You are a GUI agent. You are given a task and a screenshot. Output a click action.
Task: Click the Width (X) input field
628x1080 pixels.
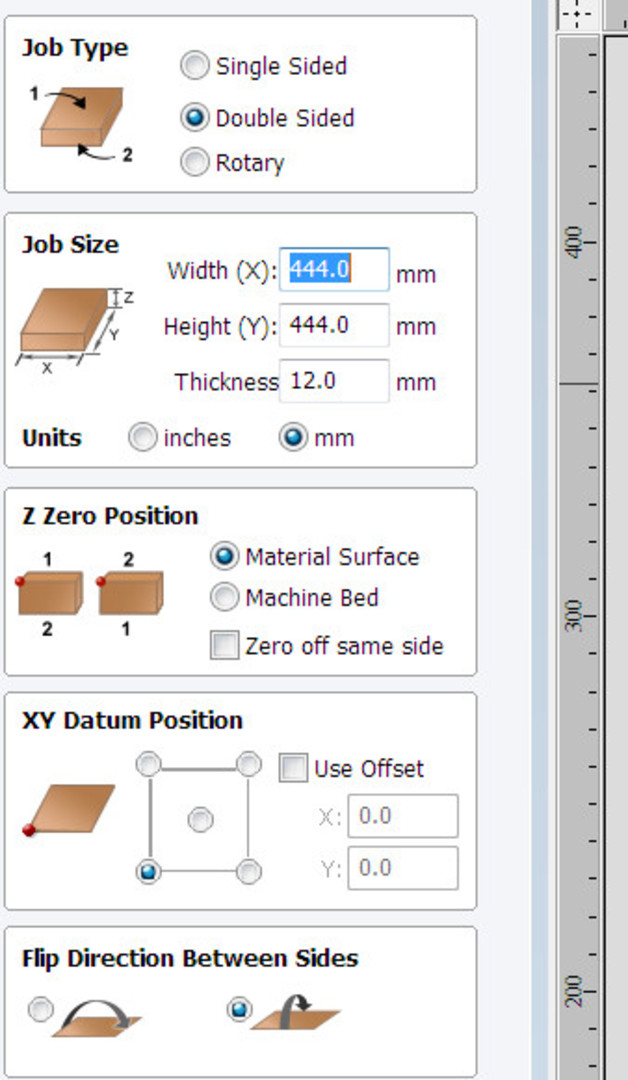click(x=334, y=269)
